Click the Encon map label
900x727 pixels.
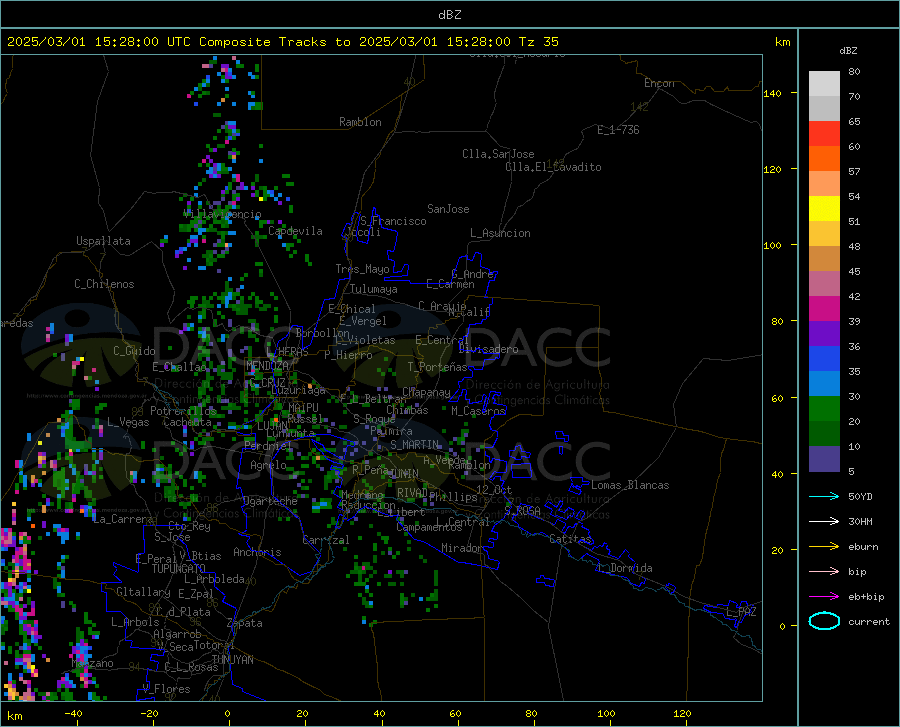[x=659, y=83]
